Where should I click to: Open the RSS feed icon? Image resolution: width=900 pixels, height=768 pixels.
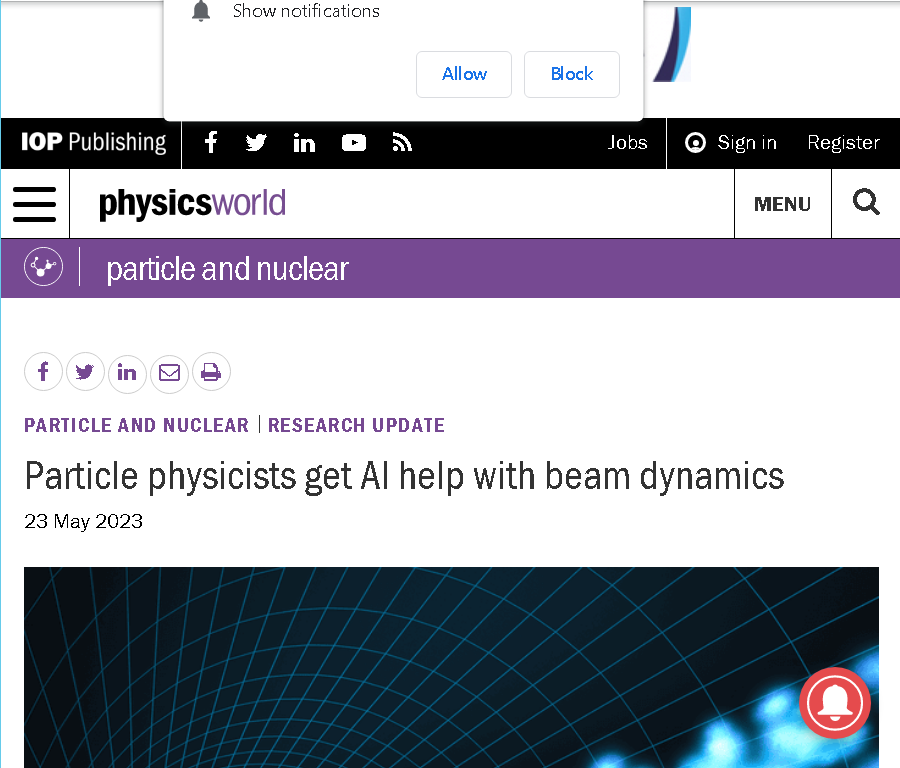(x=402, y=142)
